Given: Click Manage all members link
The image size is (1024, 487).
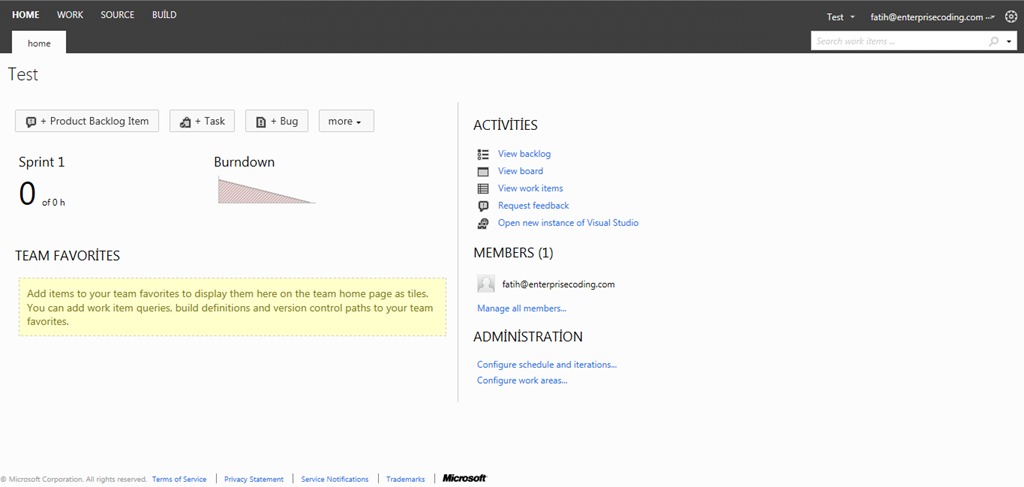Looking at the screenshot, I should pyautogui.click(x=522, y=308).
